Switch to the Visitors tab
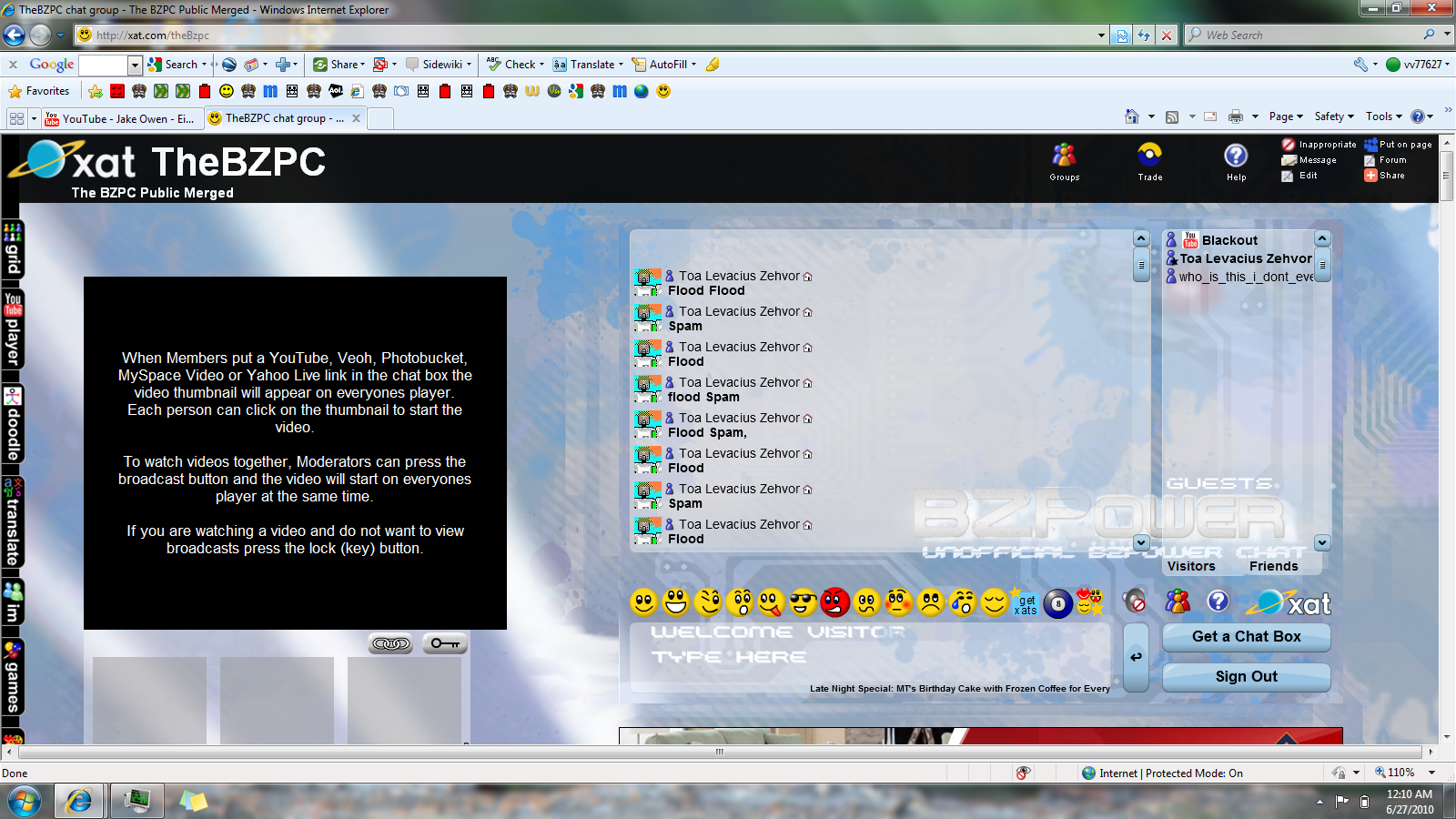Image resolution: width=1456 pixels, height=819 pixels. 1191,566
